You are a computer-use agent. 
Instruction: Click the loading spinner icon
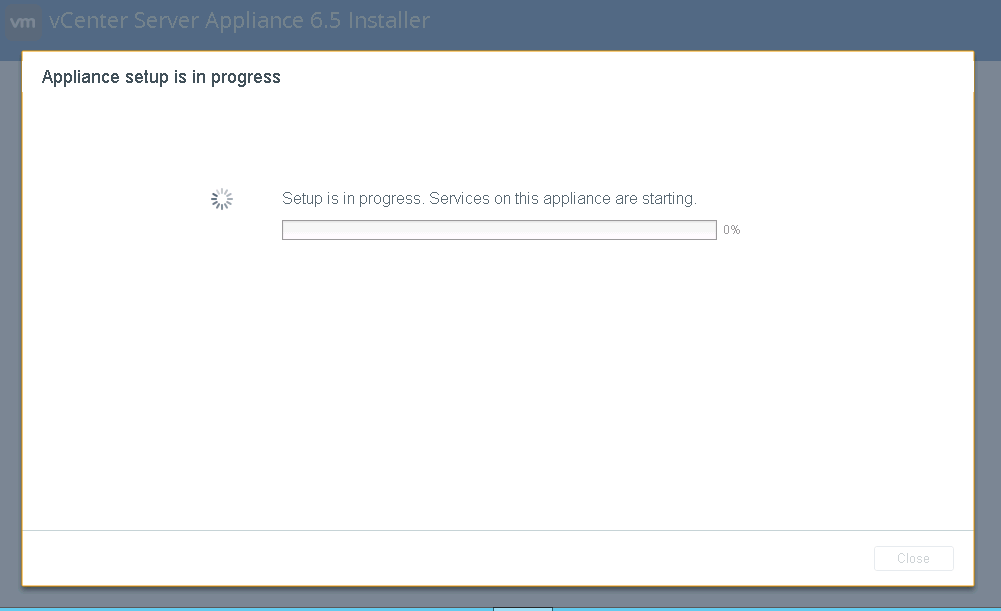(222, 199)
